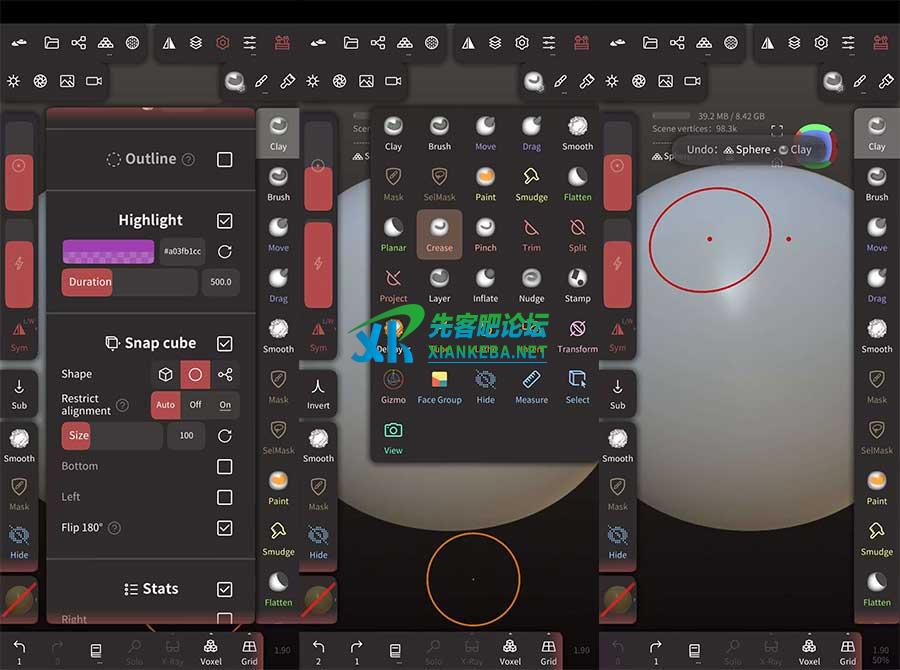Set Restrict alignment to Off

[195, 405]
